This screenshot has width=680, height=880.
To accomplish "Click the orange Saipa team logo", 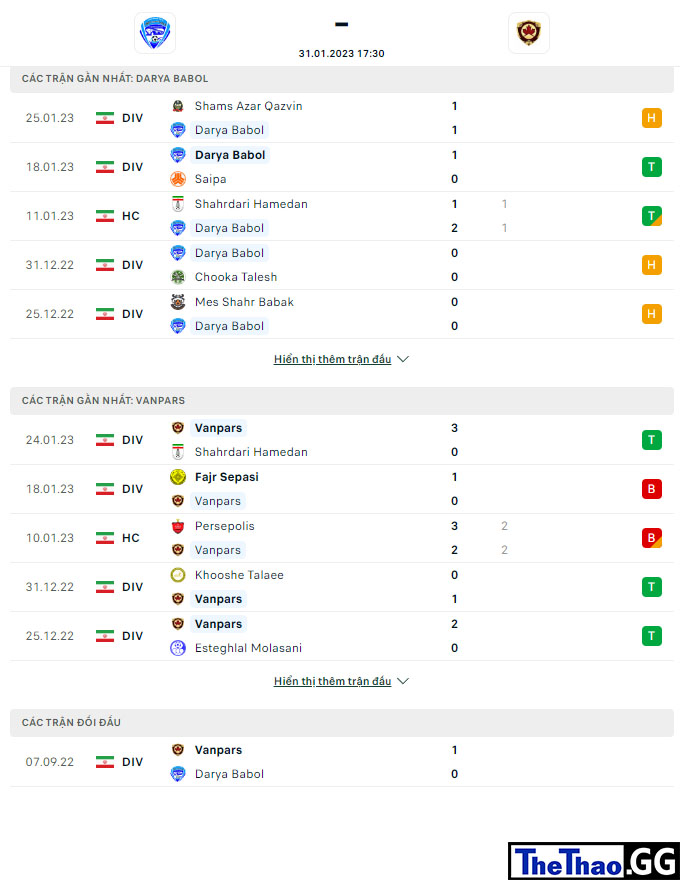I will pos(178,179).
